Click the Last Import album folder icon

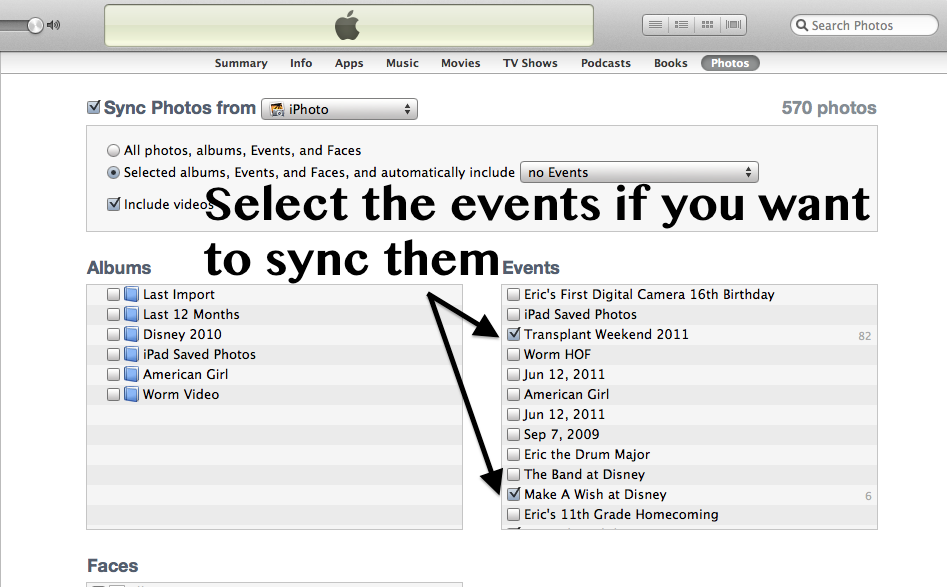coord(131,294)
